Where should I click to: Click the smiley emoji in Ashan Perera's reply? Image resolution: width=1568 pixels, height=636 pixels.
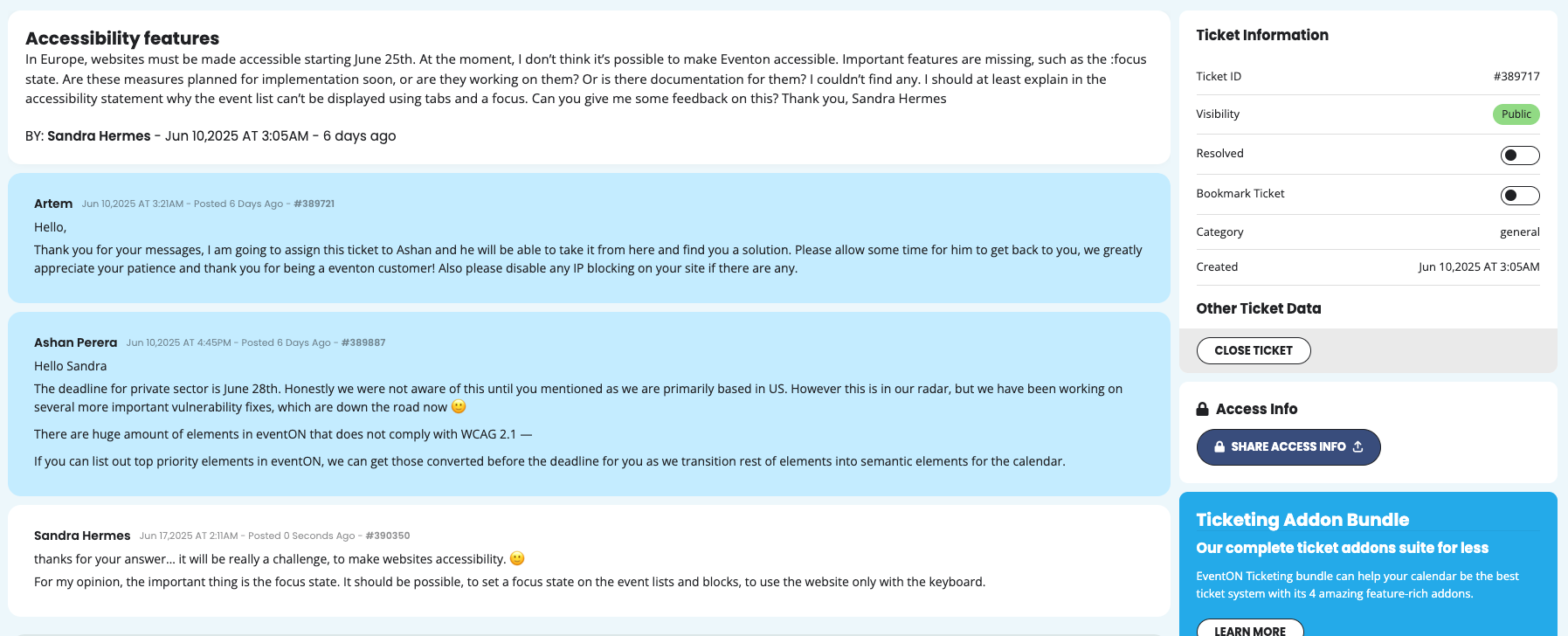[459, 406]
